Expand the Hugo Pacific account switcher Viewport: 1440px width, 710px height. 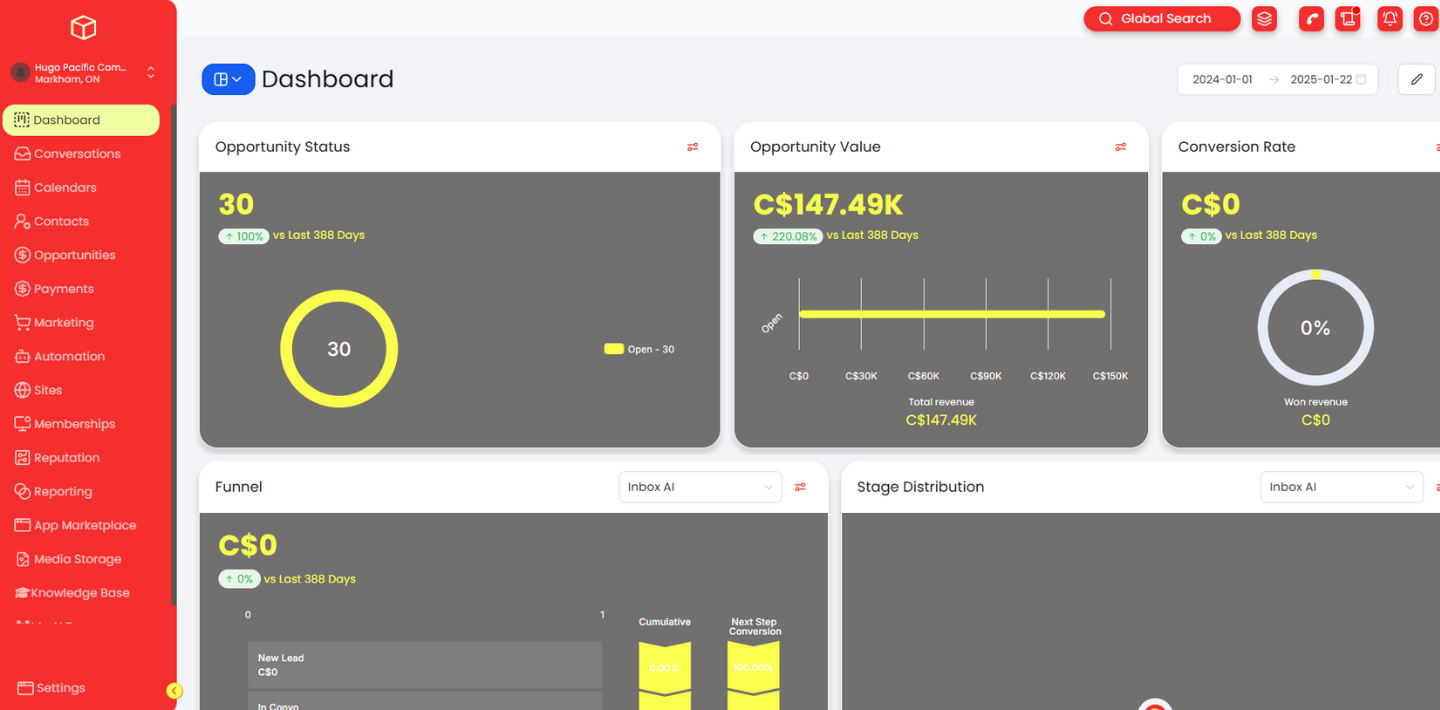84,73
